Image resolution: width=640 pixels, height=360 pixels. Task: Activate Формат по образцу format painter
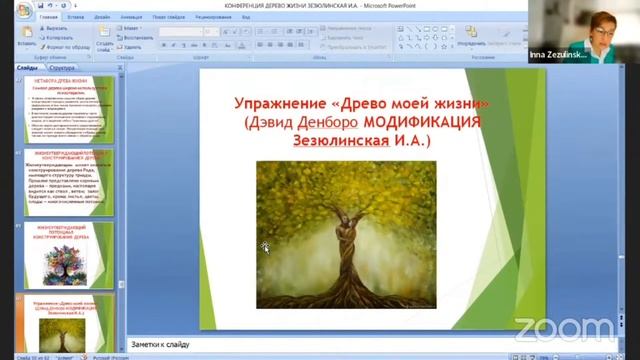coord(65,47)
